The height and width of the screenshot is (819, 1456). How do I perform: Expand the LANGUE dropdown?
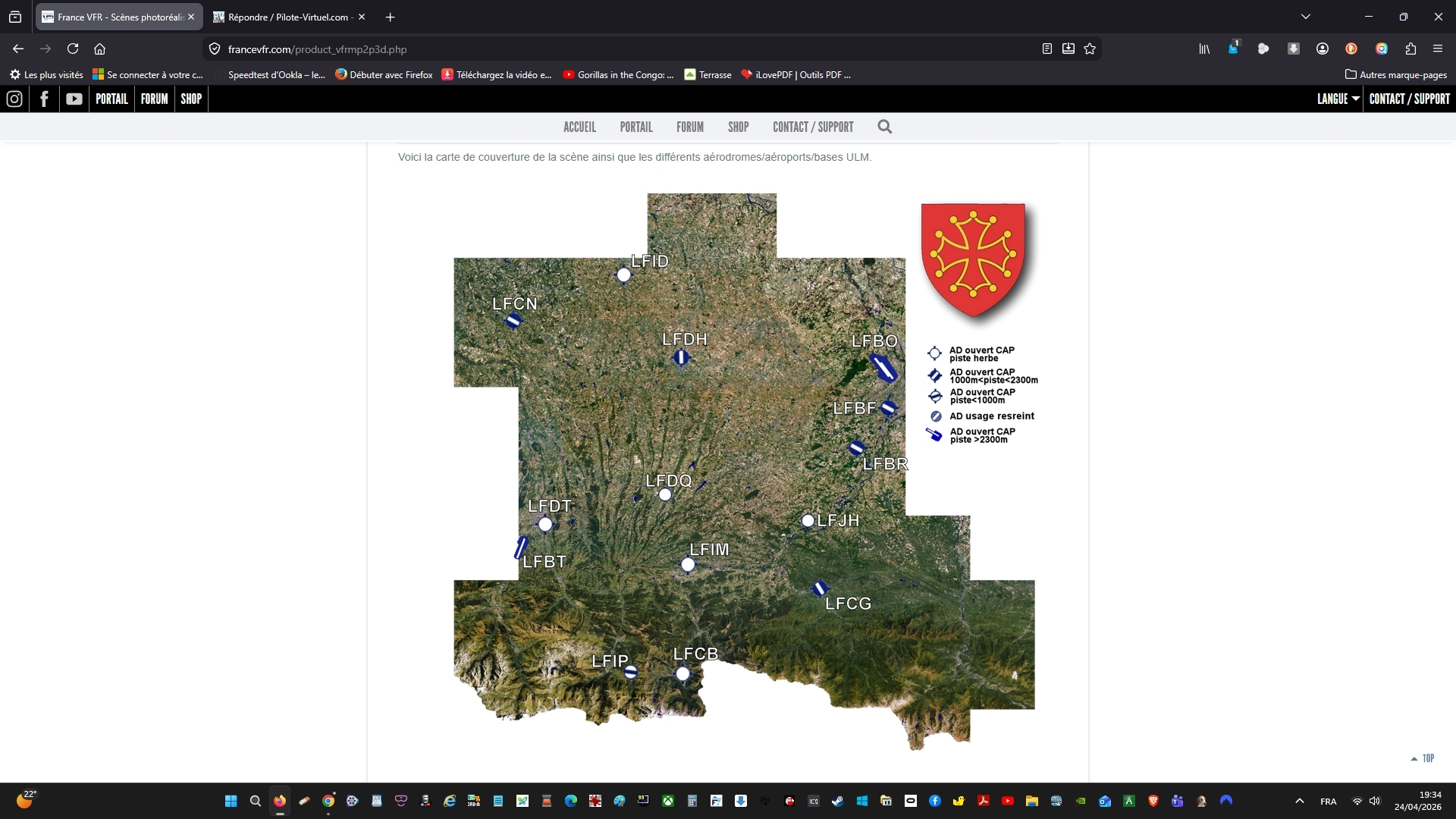tap(1338, 99)
